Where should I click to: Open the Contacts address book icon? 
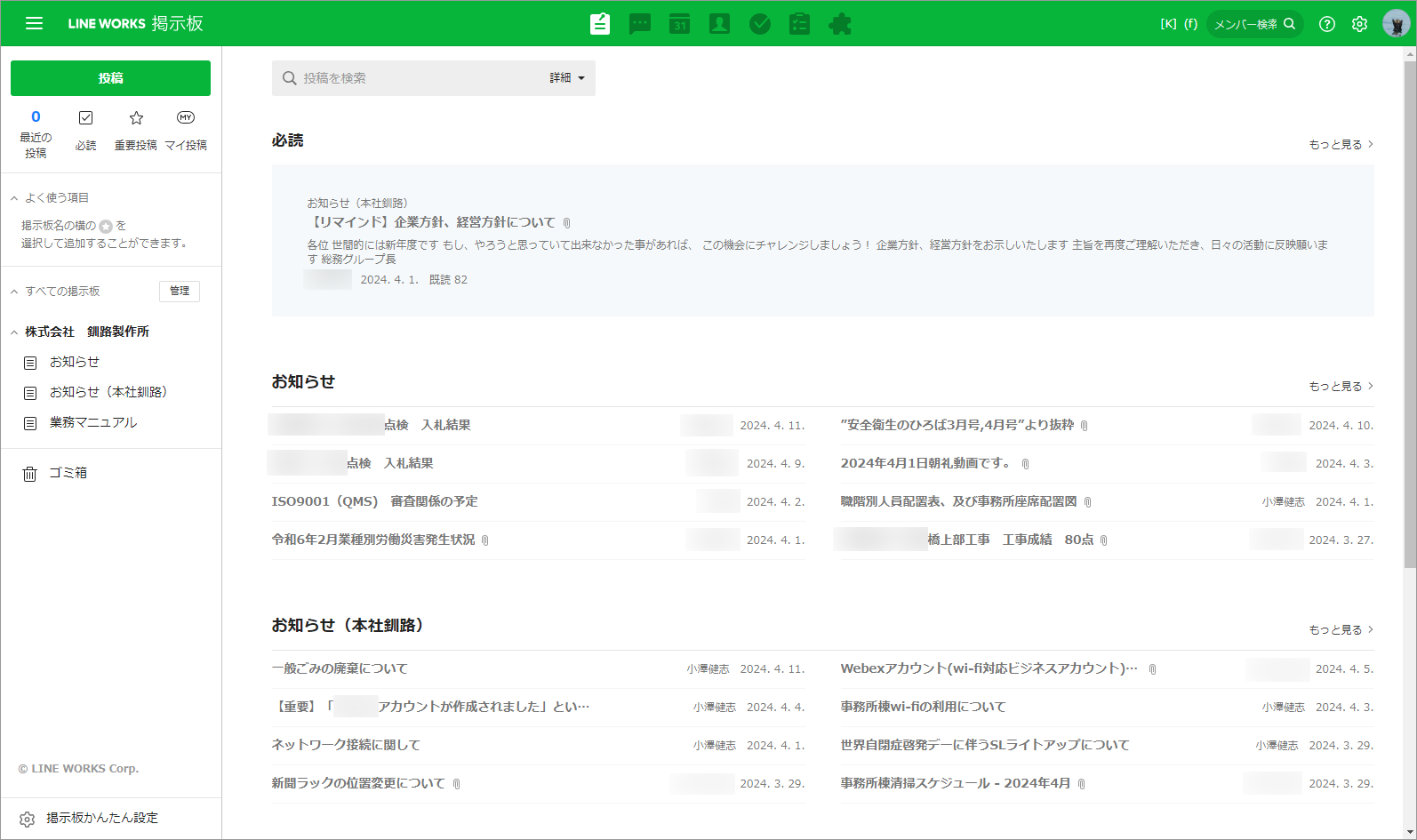coord(720,24)
